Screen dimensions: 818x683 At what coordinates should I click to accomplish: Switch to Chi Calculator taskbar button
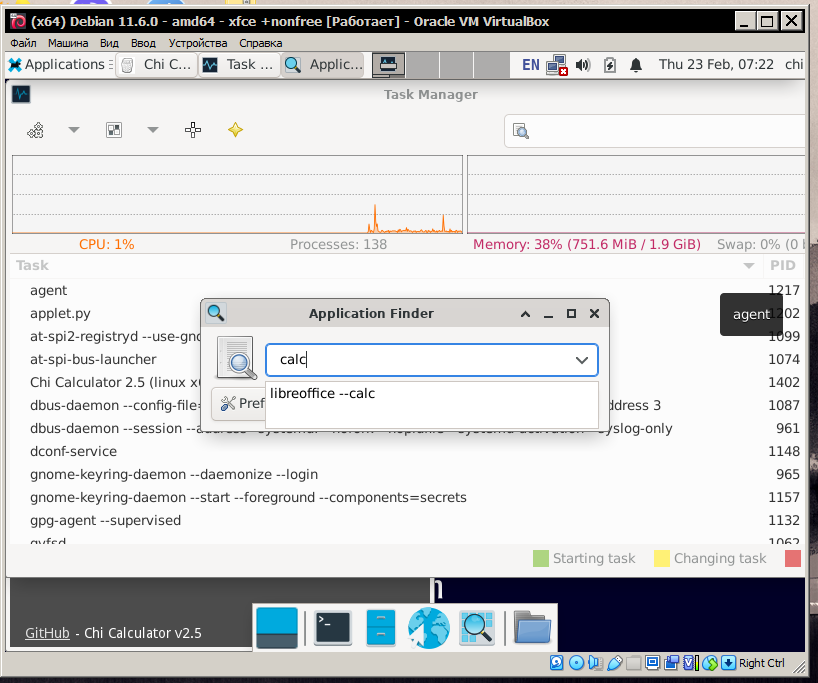157,65
